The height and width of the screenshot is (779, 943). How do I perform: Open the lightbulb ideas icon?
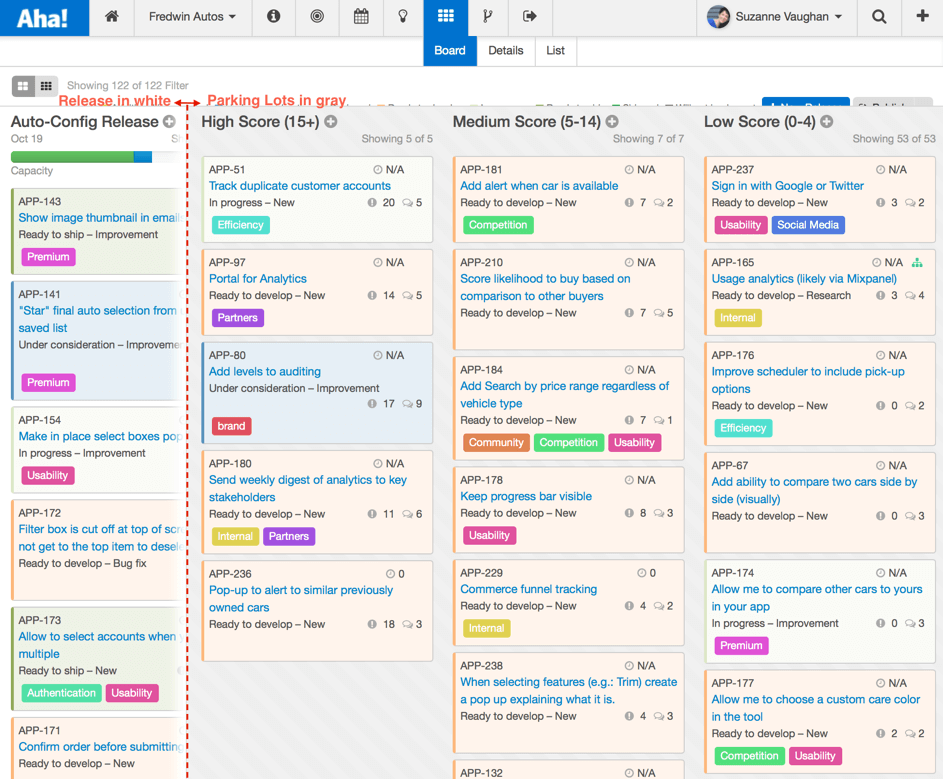[x=403, y=17]
